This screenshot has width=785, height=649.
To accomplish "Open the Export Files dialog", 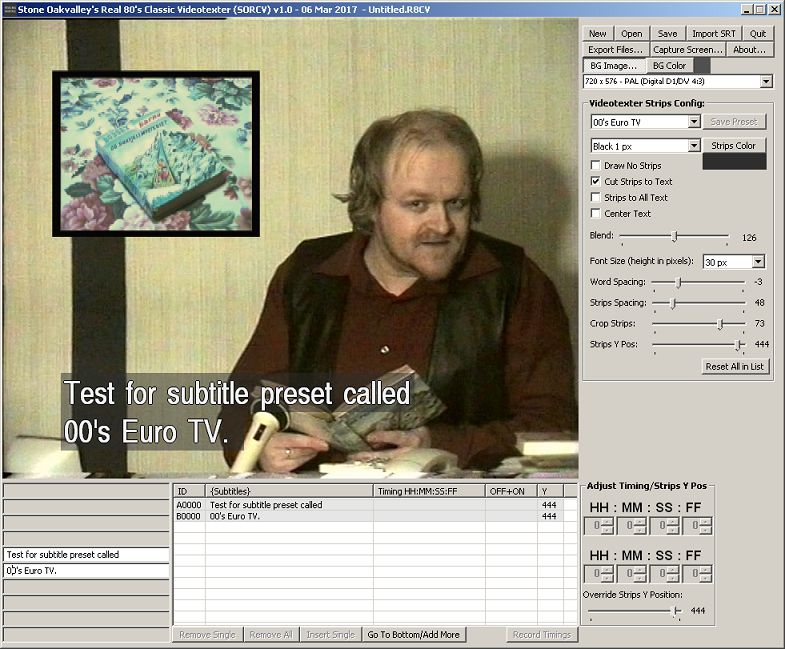I will click(615, 49).
